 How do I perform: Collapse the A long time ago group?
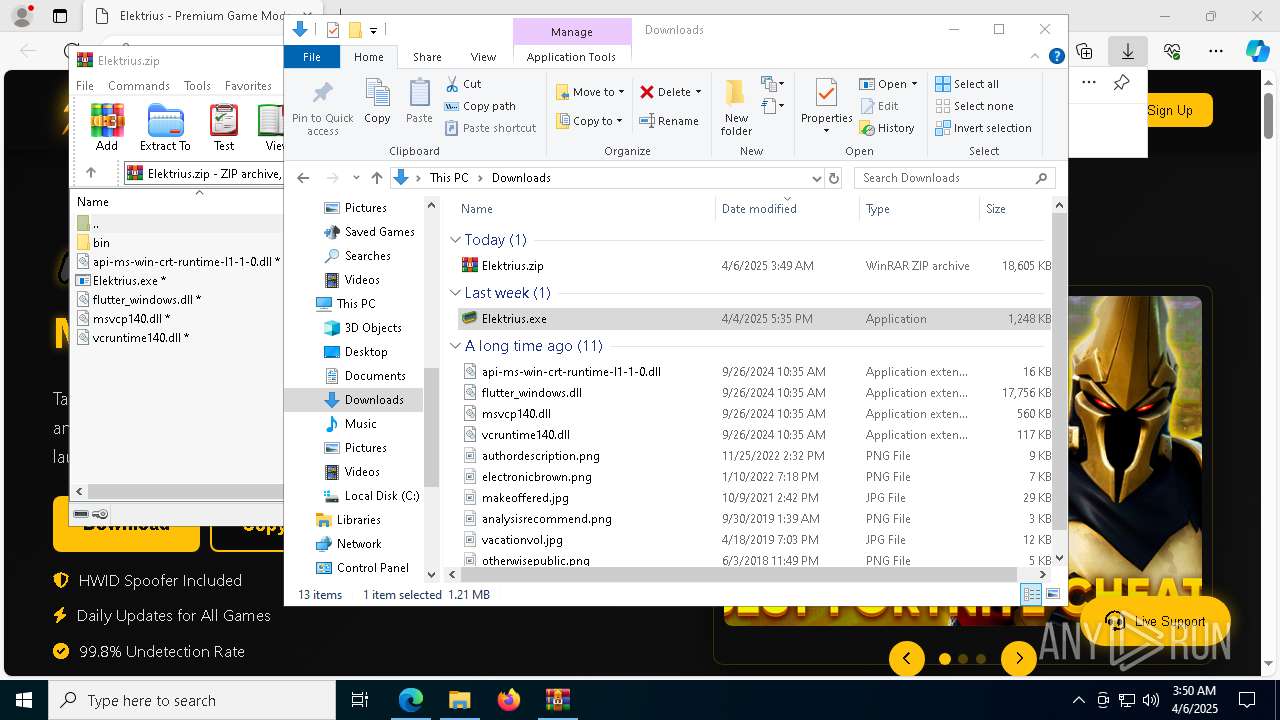coord(455,346)
